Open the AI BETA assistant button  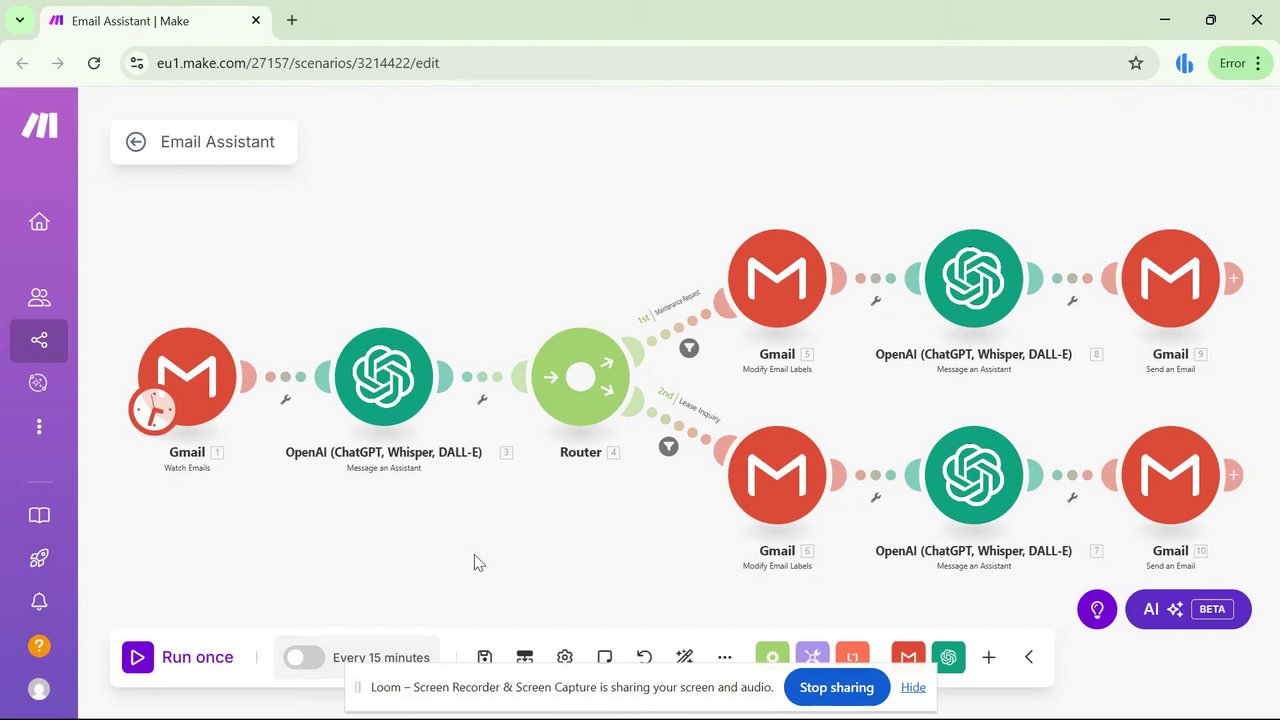[1188, 609]
